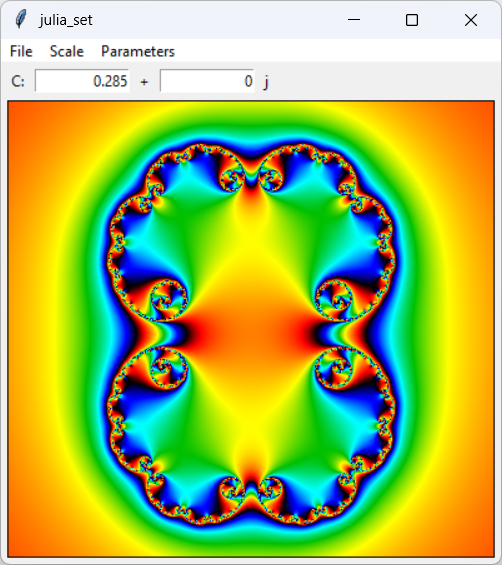Open the Parameters menu

click(x=138, y=51)
